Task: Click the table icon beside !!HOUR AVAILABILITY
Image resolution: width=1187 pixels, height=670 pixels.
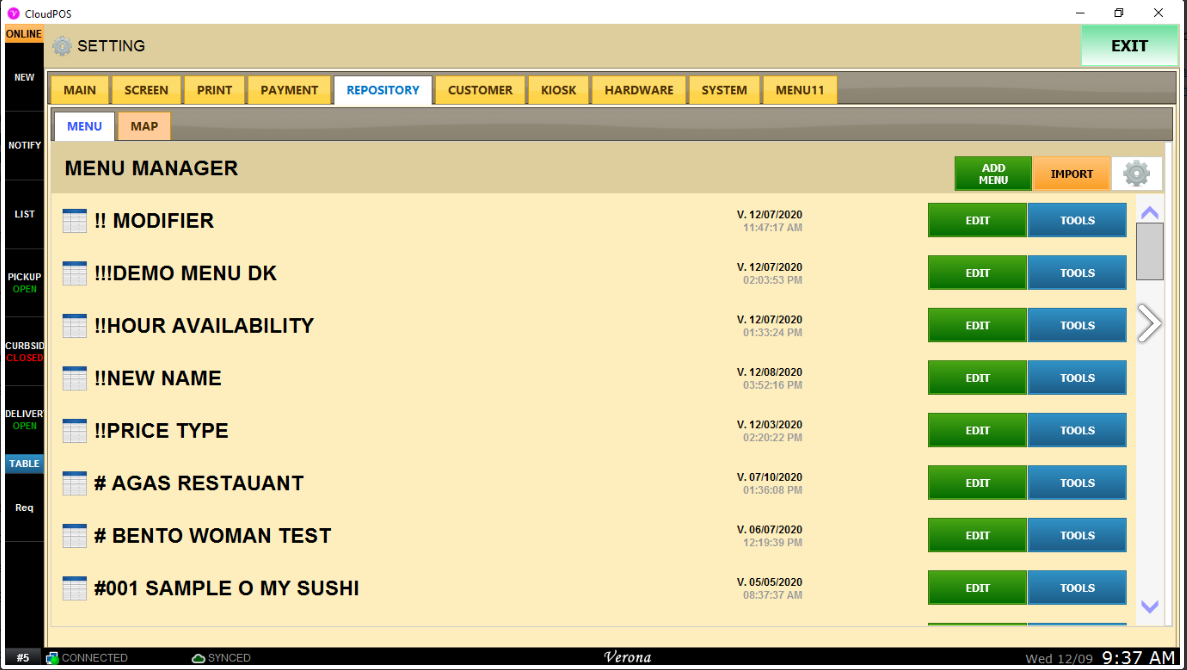Action: (x=74, y=326)
